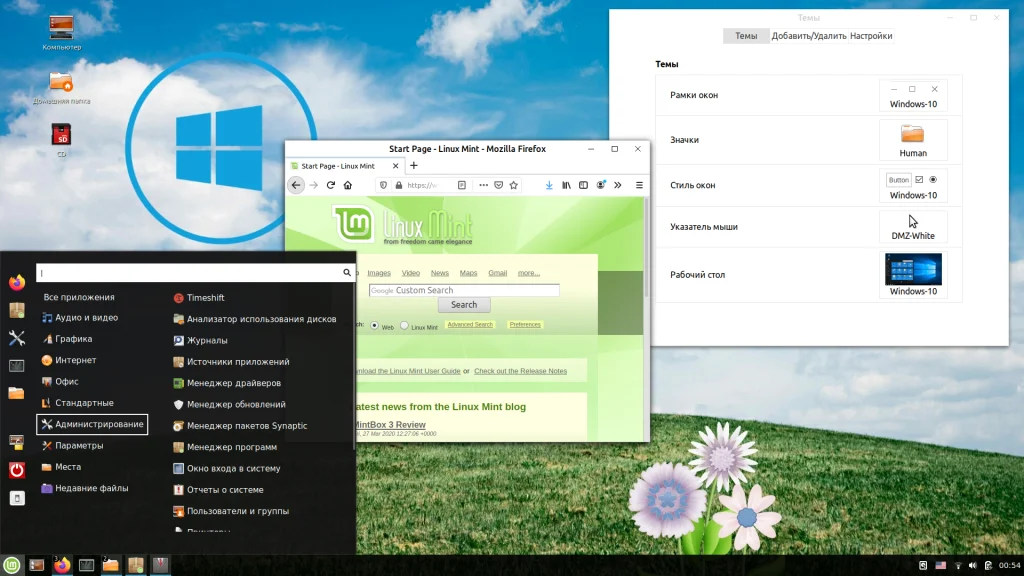Select the Web radio button

click(x=374, y=325)
